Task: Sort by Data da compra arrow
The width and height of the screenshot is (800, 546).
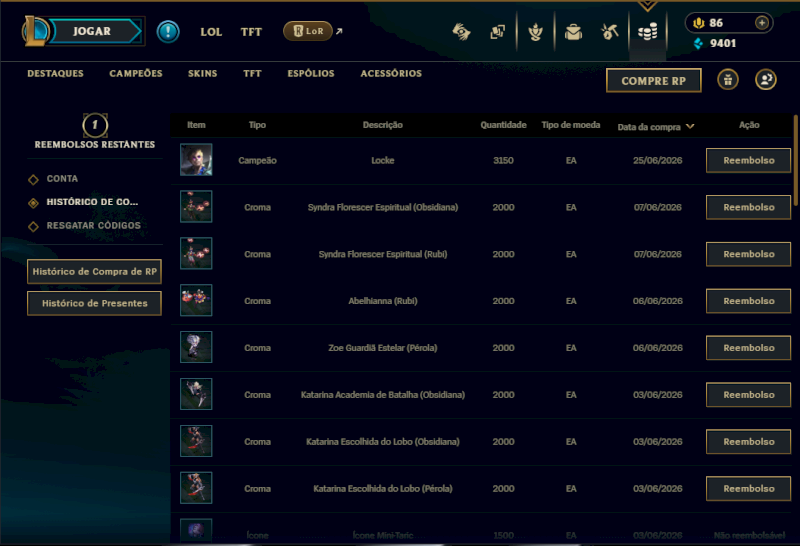Action: click(x=690, y=127)
